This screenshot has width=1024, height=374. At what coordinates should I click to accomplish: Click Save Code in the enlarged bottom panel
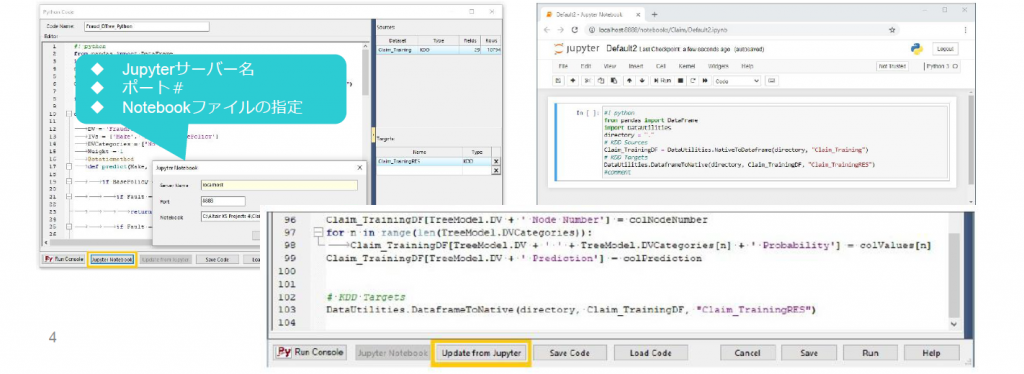pyautogui.click(x=570, y=353)
